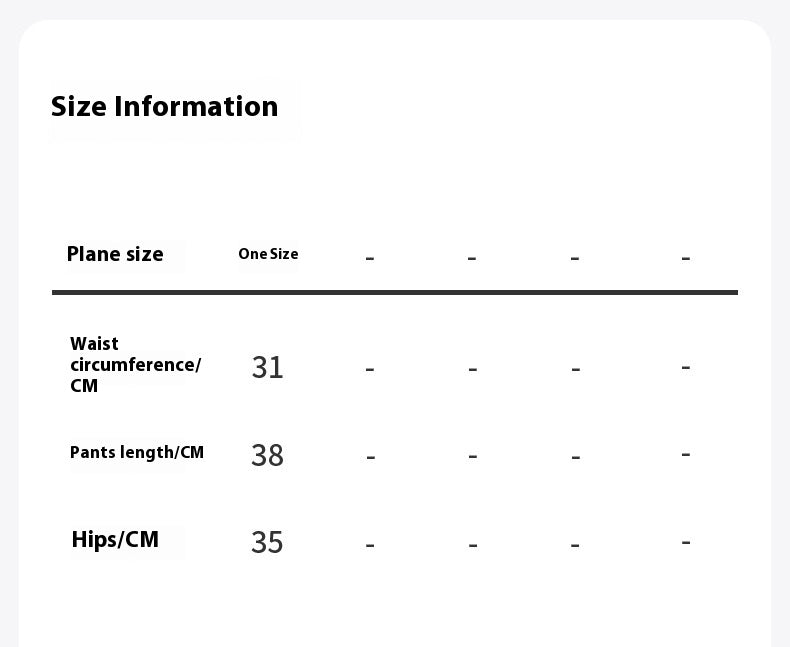The width and height of the screenshot is (790, 647).
Task: Select the Plane size header label
Action: 115,254
